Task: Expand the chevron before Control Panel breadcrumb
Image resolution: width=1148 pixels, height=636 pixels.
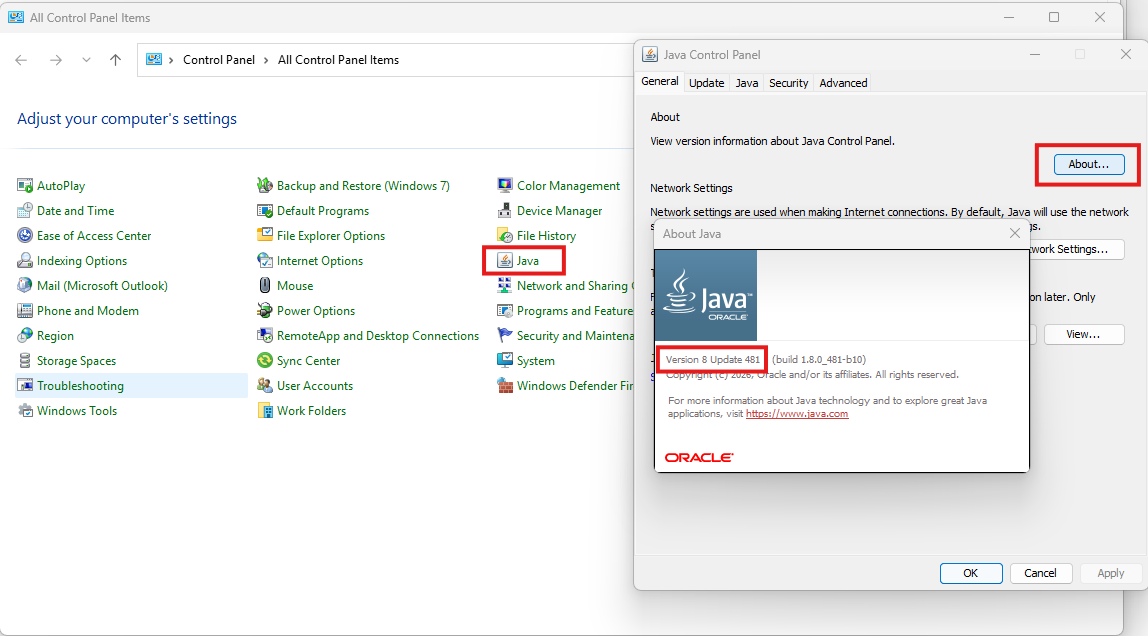Action: click(171, 60)
